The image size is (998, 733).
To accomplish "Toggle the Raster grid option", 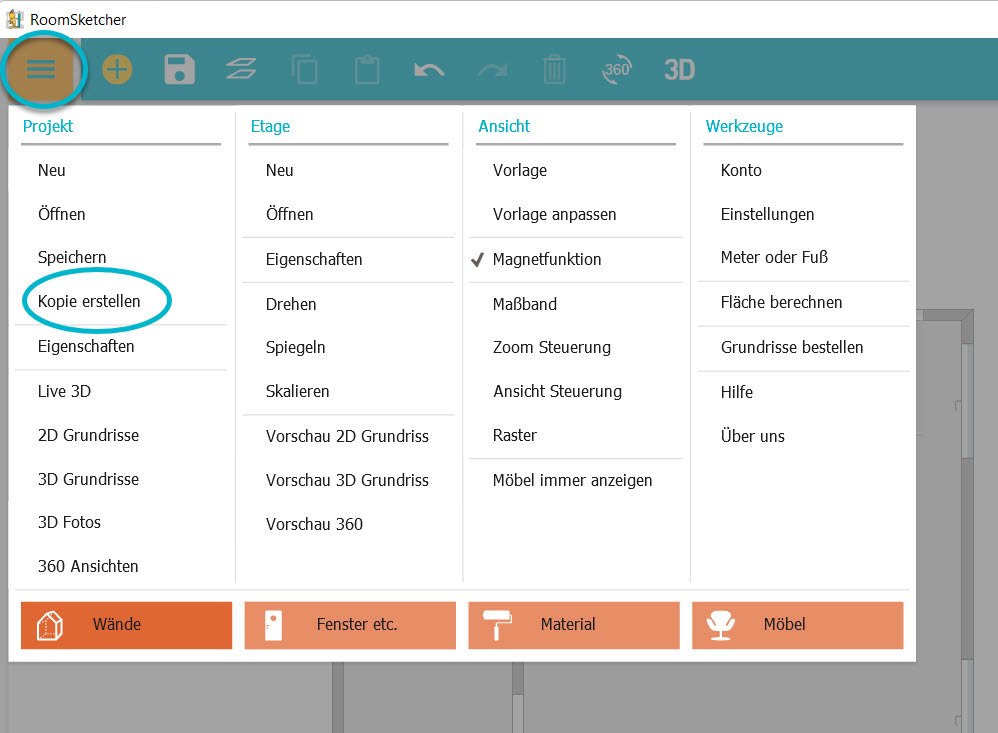I will pyautogui.click(x=515, y=435).
